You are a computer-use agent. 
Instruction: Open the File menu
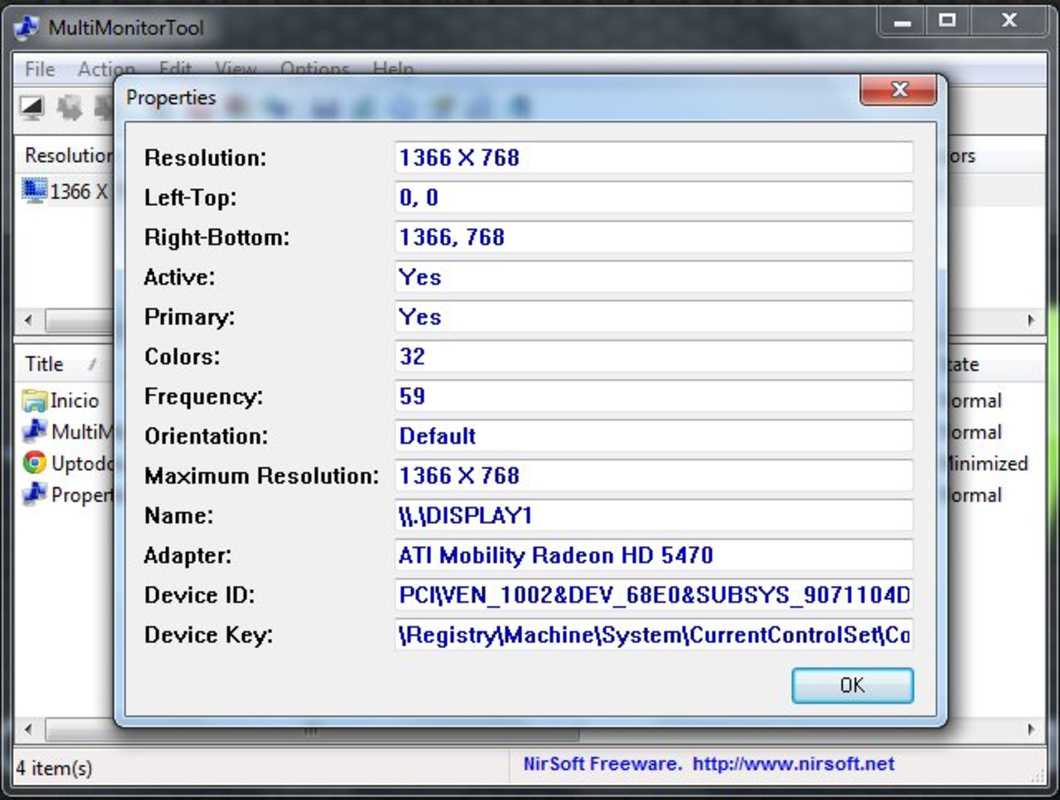coord(38,69)
